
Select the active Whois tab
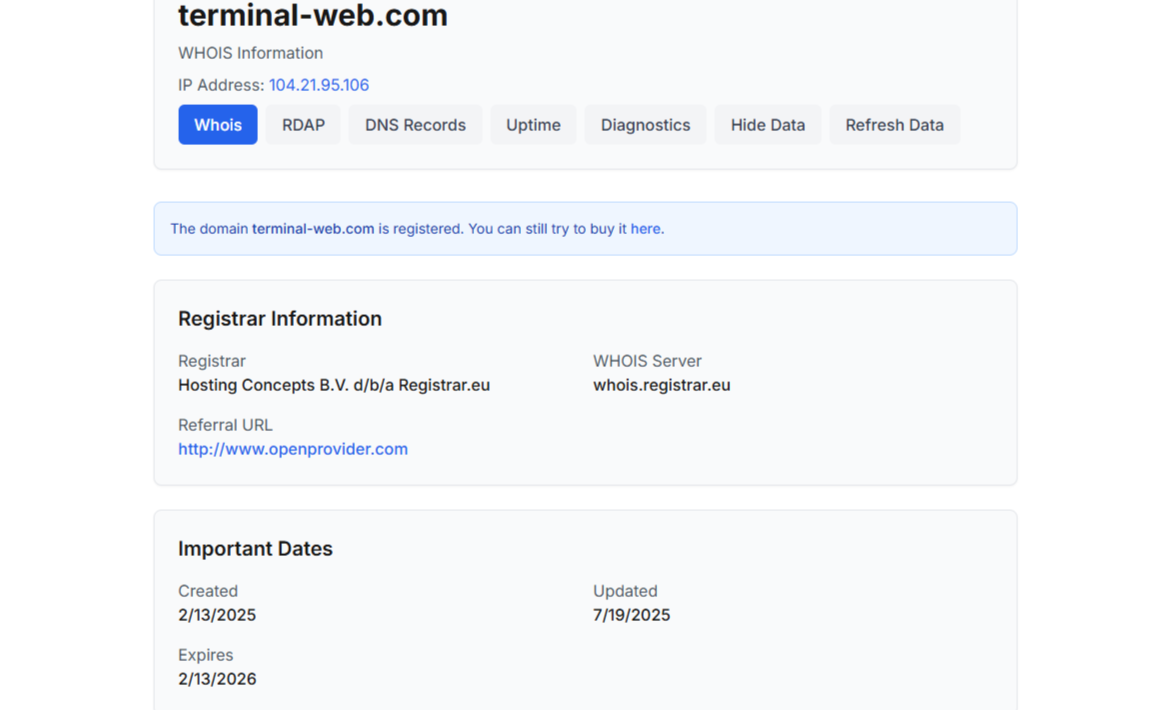(217, 124)
